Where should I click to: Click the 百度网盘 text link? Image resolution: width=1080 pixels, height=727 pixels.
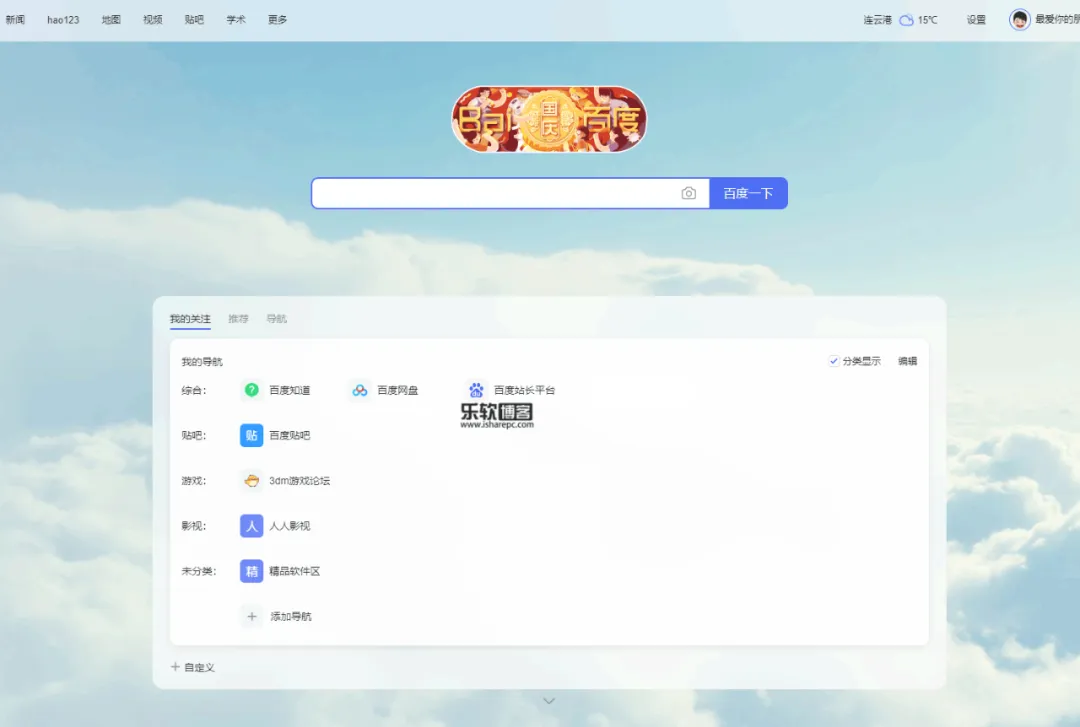click(397, 390)
